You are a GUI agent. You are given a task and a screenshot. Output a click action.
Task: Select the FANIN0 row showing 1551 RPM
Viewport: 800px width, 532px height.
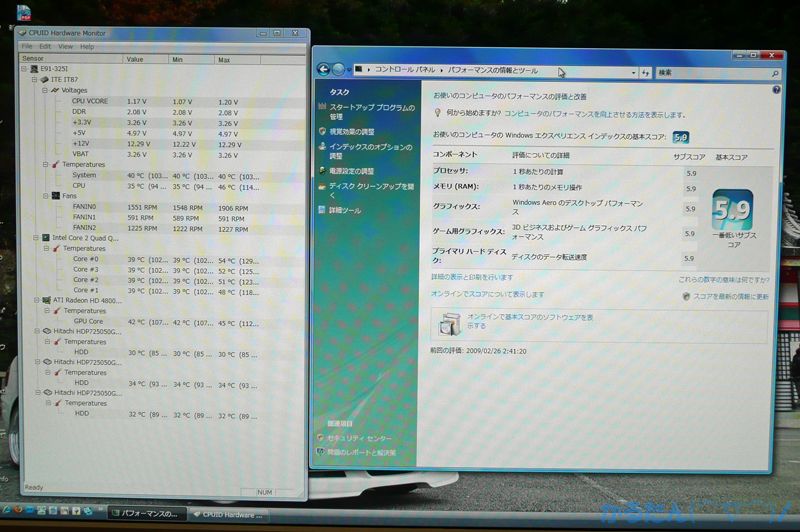click(163, 207)
